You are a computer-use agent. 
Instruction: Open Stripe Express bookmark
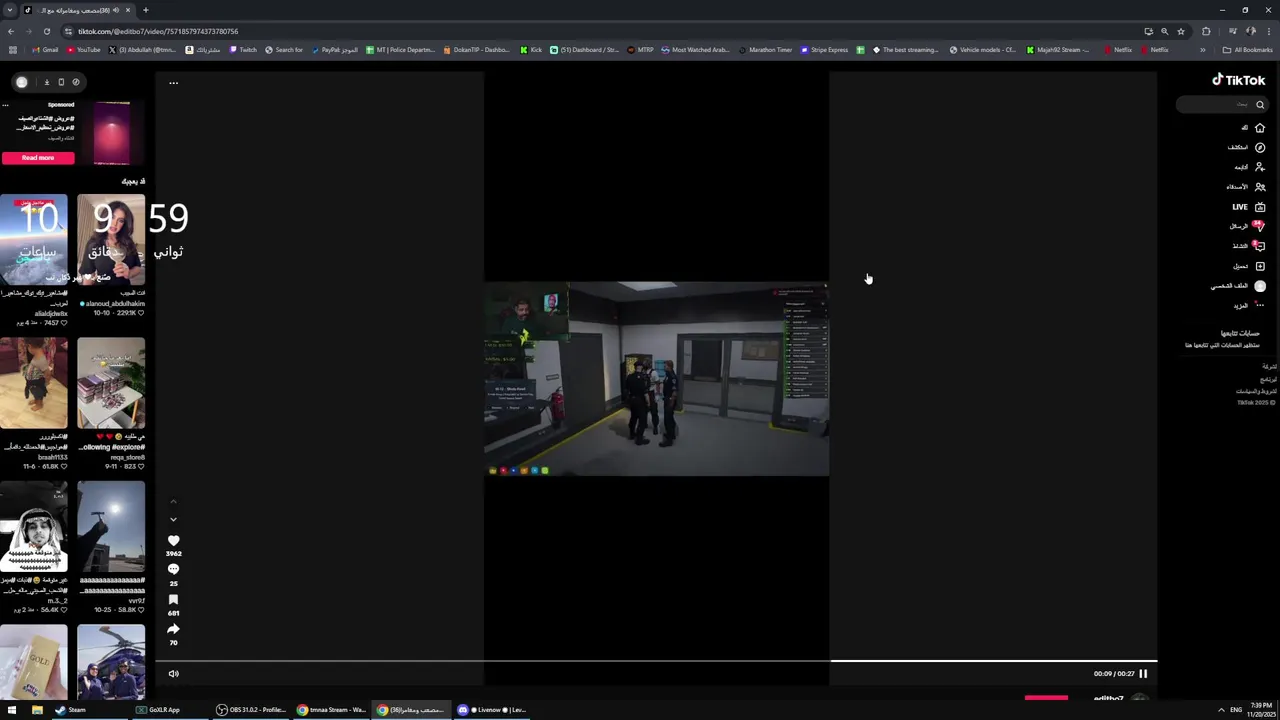point(824,50)
